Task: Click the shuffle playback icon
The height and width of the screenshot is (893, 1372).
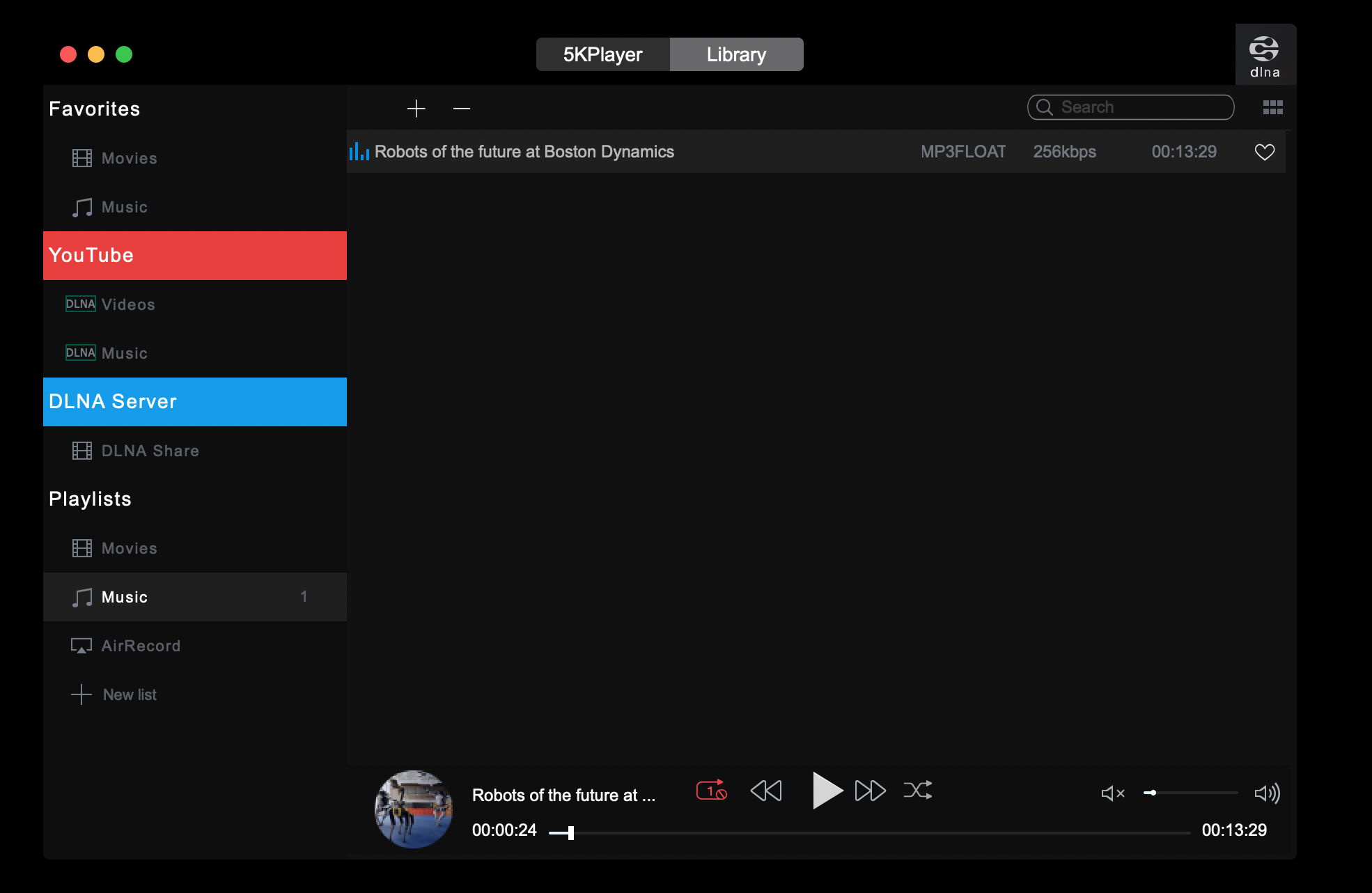Action: click(917, 791)
